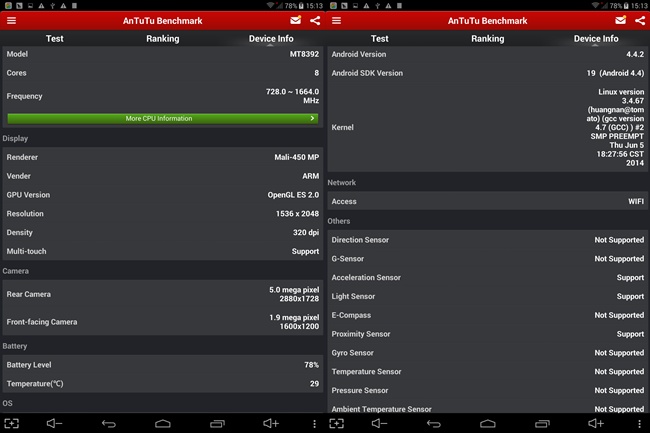650x433 pixels.
Task: Open mail icon in right AnTuTu header
Action: tap(621, 20)
